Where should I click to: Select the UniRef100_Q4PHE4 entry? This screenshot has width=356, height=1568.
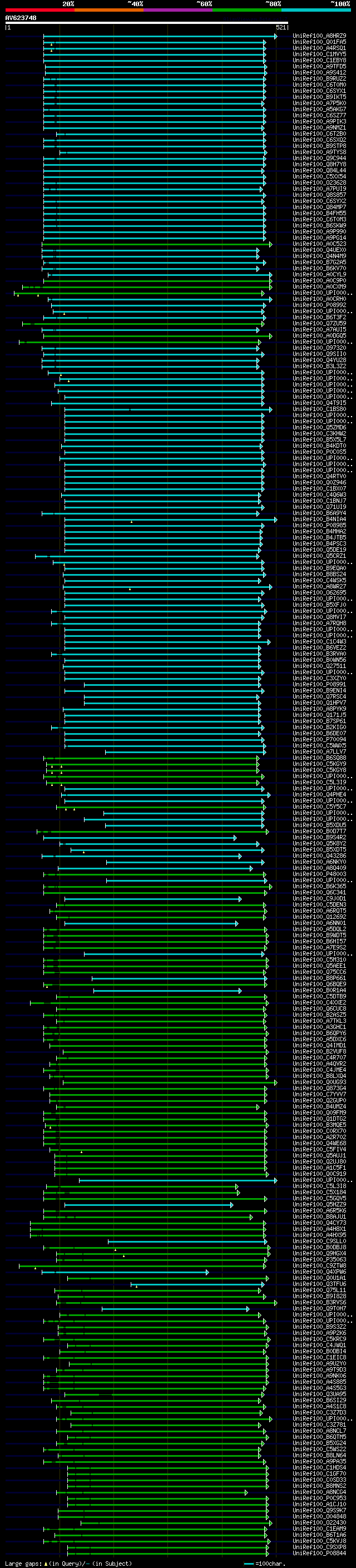319,794
